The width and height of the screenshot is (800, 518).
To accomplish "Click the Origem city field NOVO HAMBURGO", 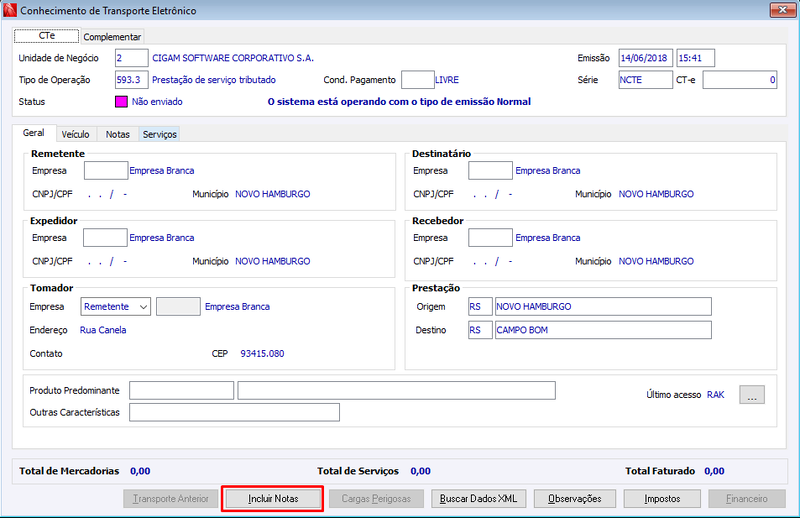I will (x=603, y=307).
